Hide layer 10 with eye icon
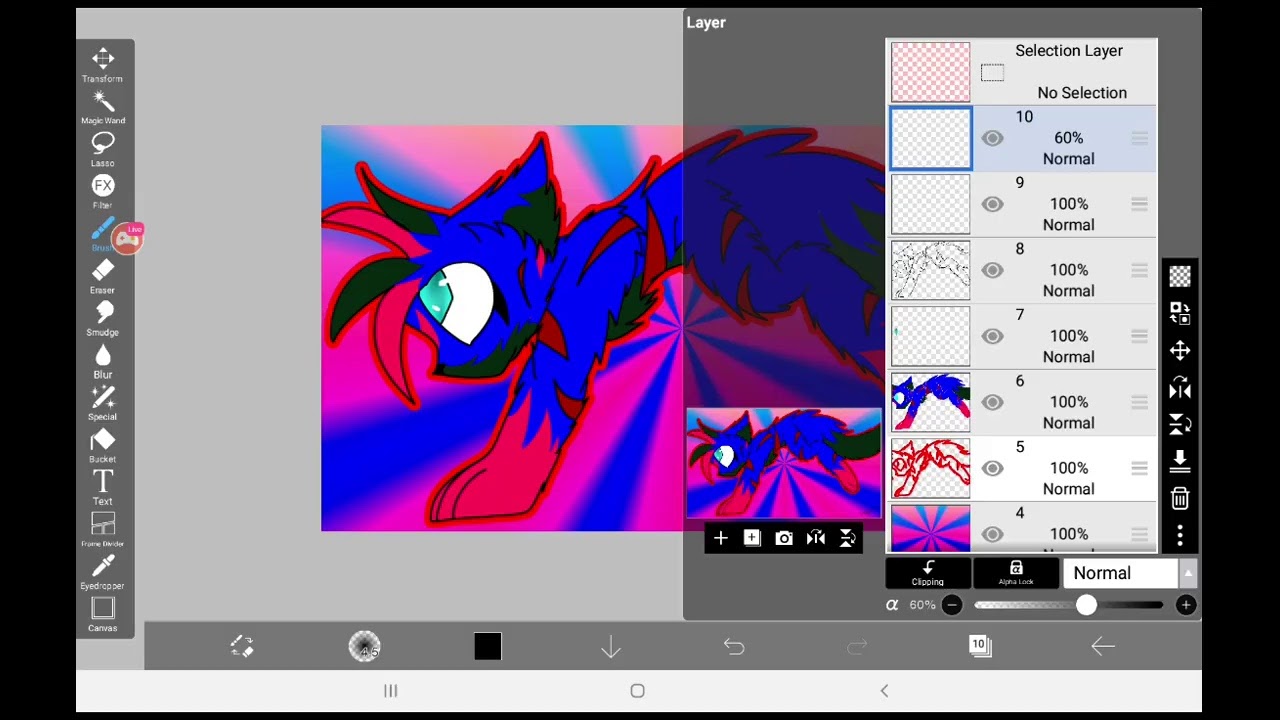Screen dimensions: 1280x720 (992, 138)
